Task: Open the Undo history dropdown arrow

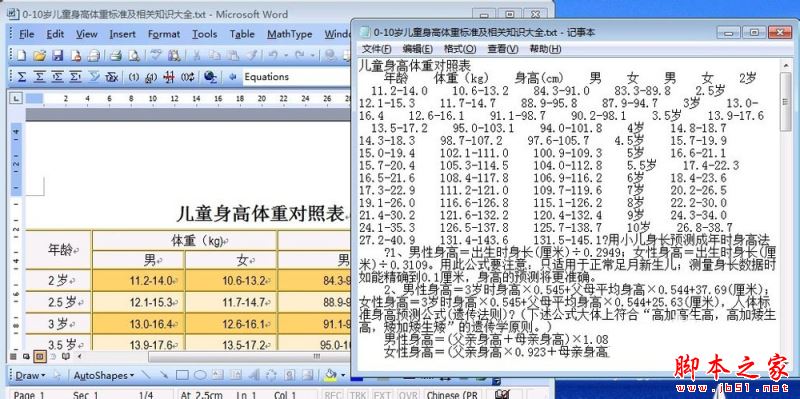Action: coord(285,55)
